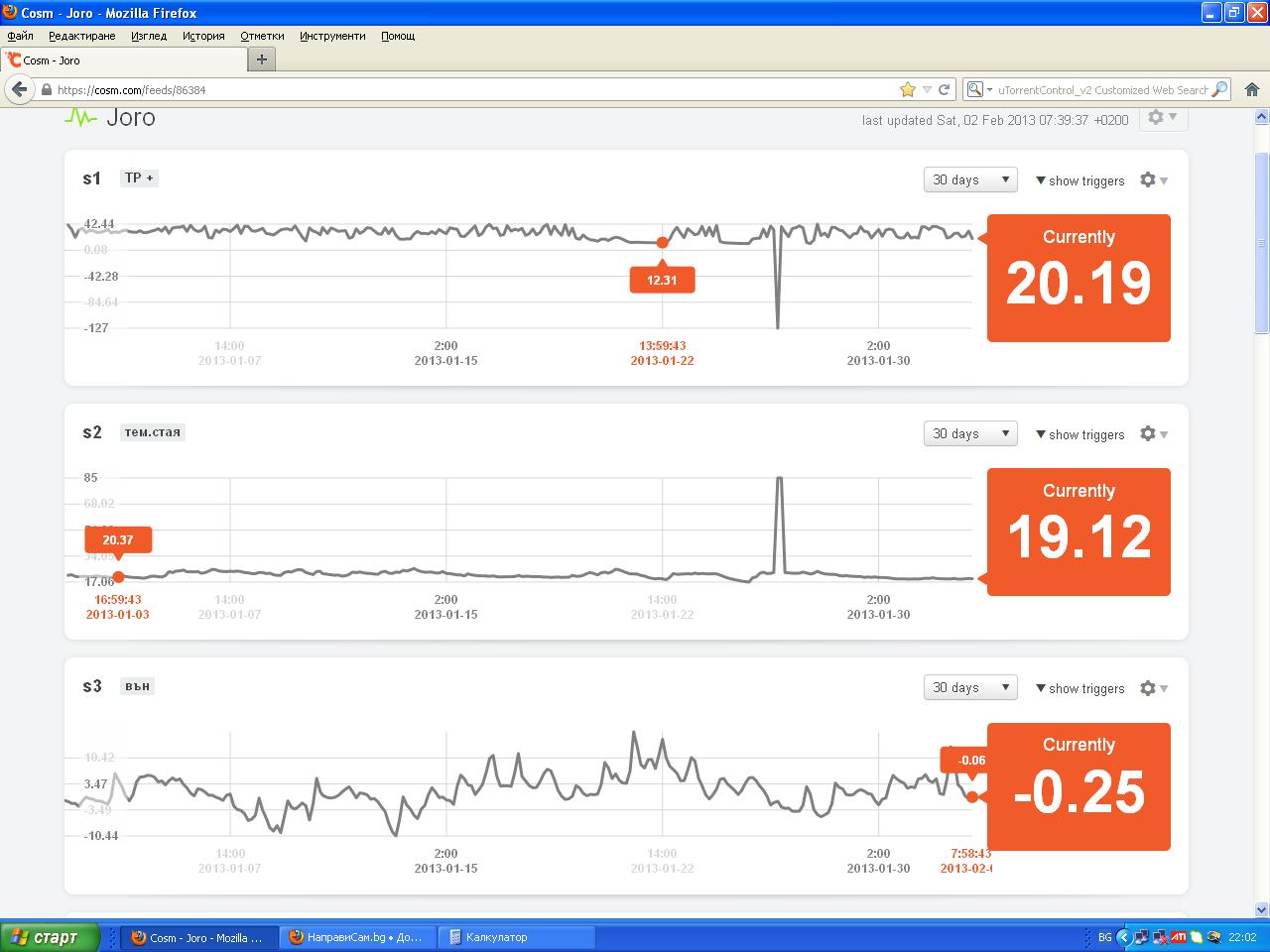Open the Отметки menu
Viewport: 1270px width, 952px height.
[x=262, y=36]
